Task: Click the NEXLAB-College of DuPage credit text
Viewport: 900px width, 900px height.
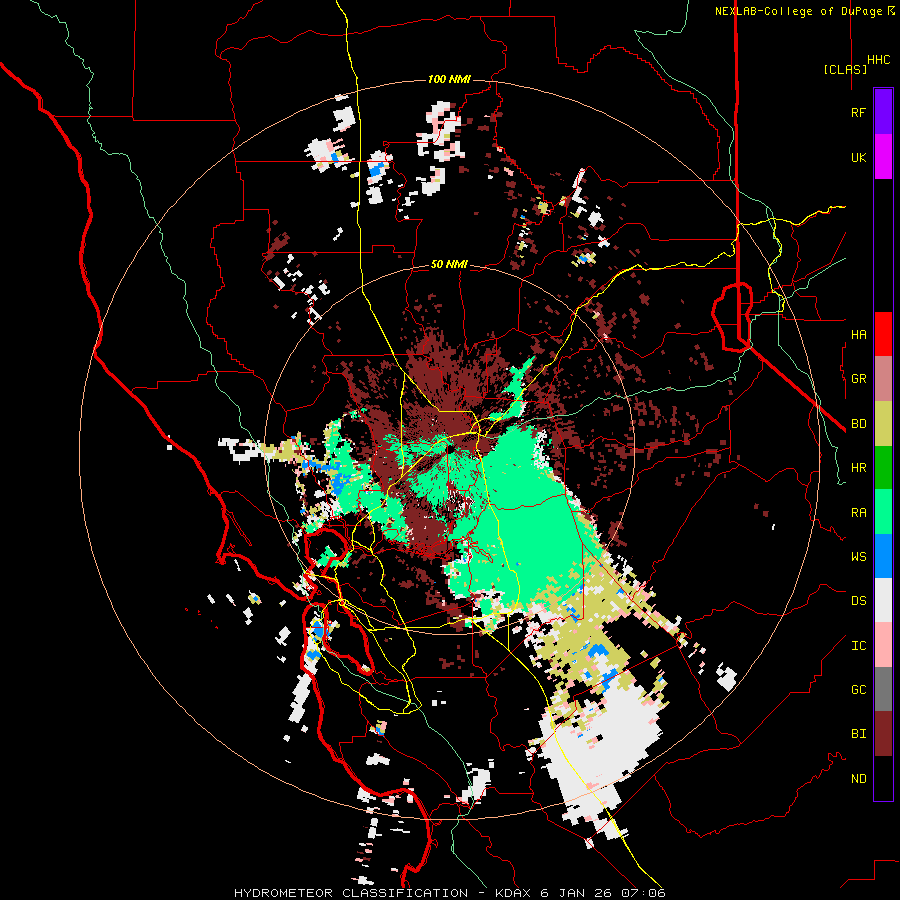Action: (x=798, y=11)
